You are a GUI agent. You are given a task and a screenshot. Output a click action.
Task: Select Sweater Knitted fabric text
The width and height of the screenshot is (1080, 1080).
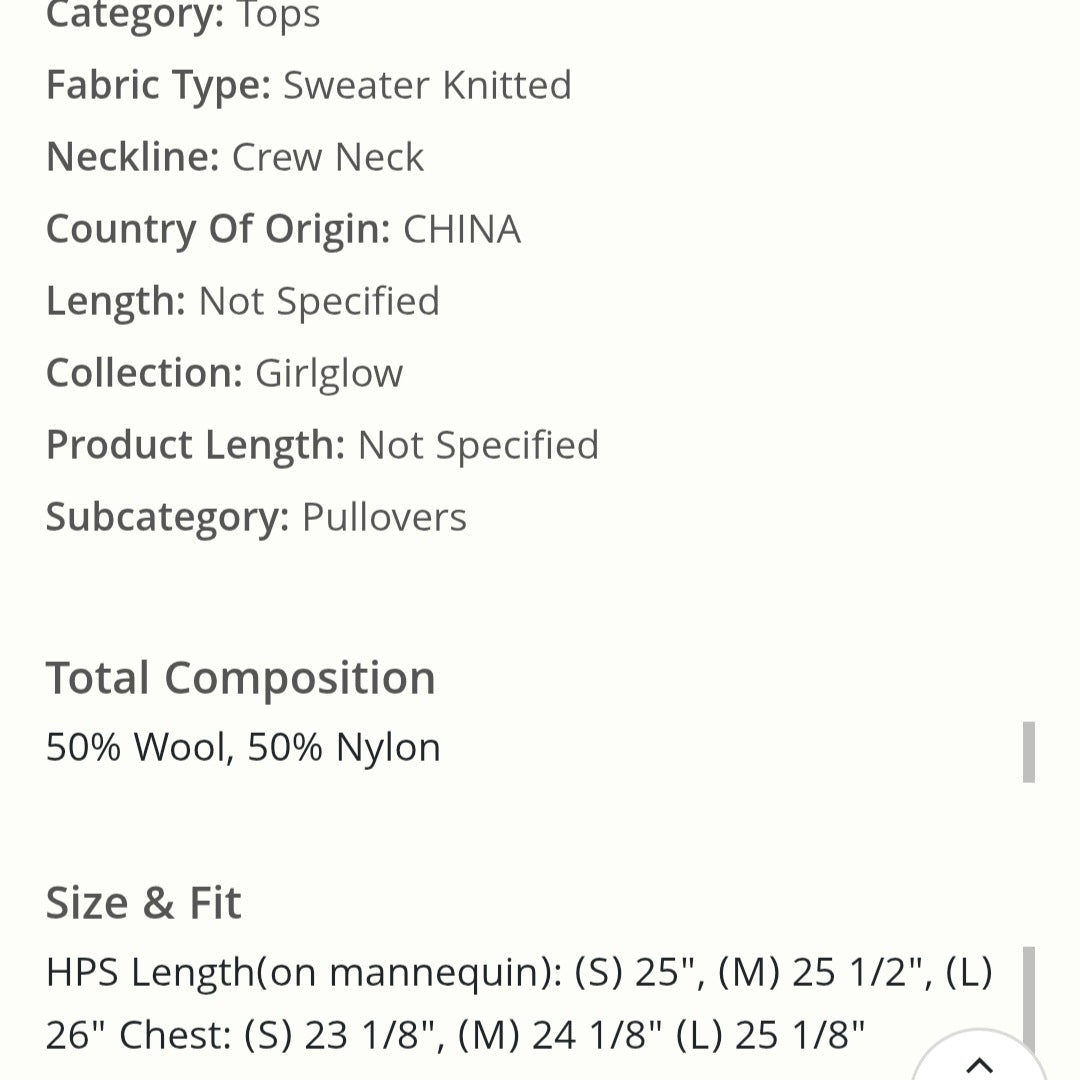[x=428, y=85]
